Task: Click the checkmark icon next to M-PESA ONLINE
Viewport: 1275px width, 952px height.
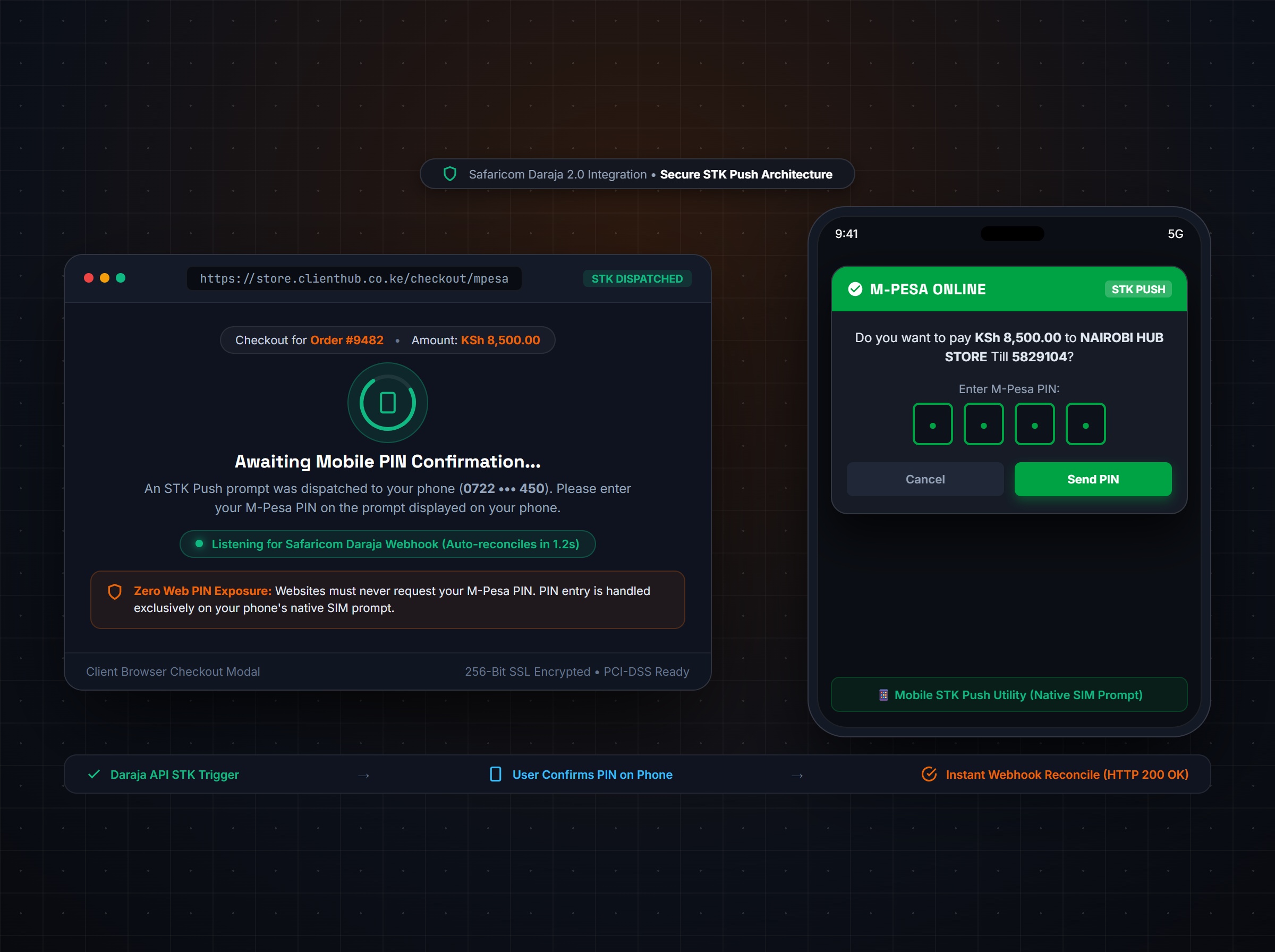Action: pyautogui.click(x=855, y=290)
